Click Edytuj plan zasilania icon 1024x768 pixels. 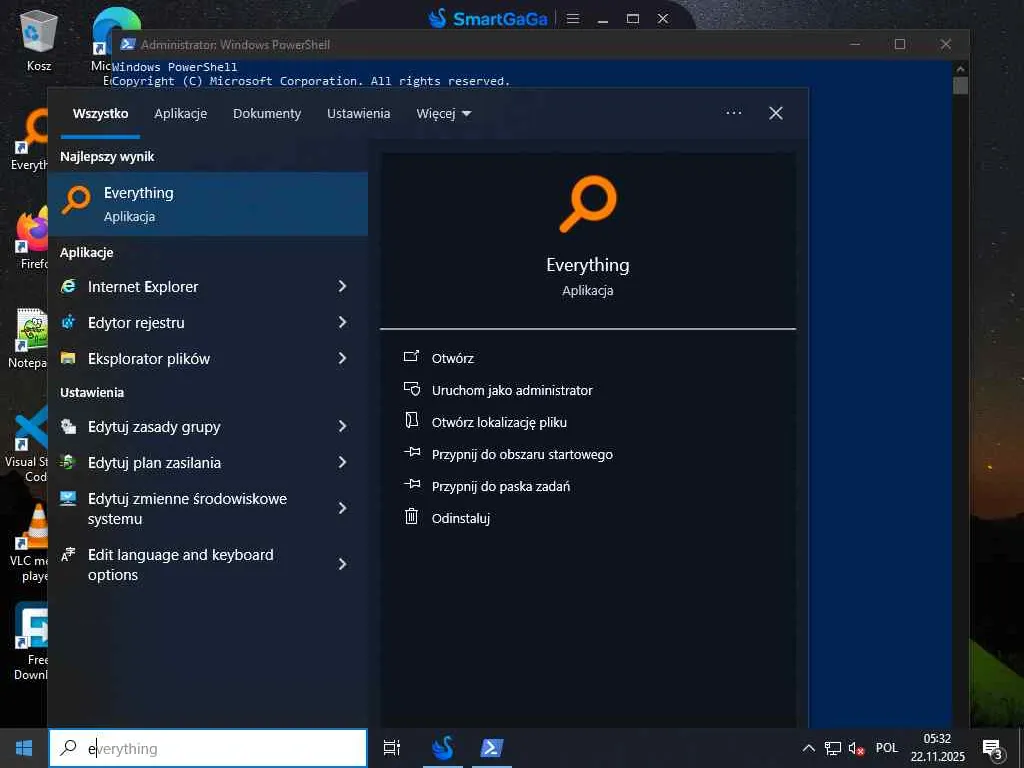pos(69,462)
